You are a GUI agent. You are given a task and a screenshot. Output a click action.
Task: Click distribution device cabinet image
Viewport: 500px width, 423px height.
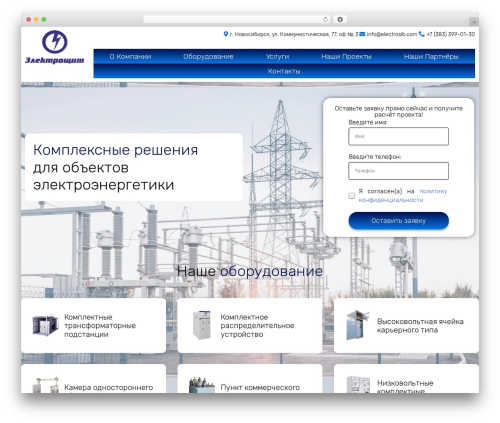point(202,325)
